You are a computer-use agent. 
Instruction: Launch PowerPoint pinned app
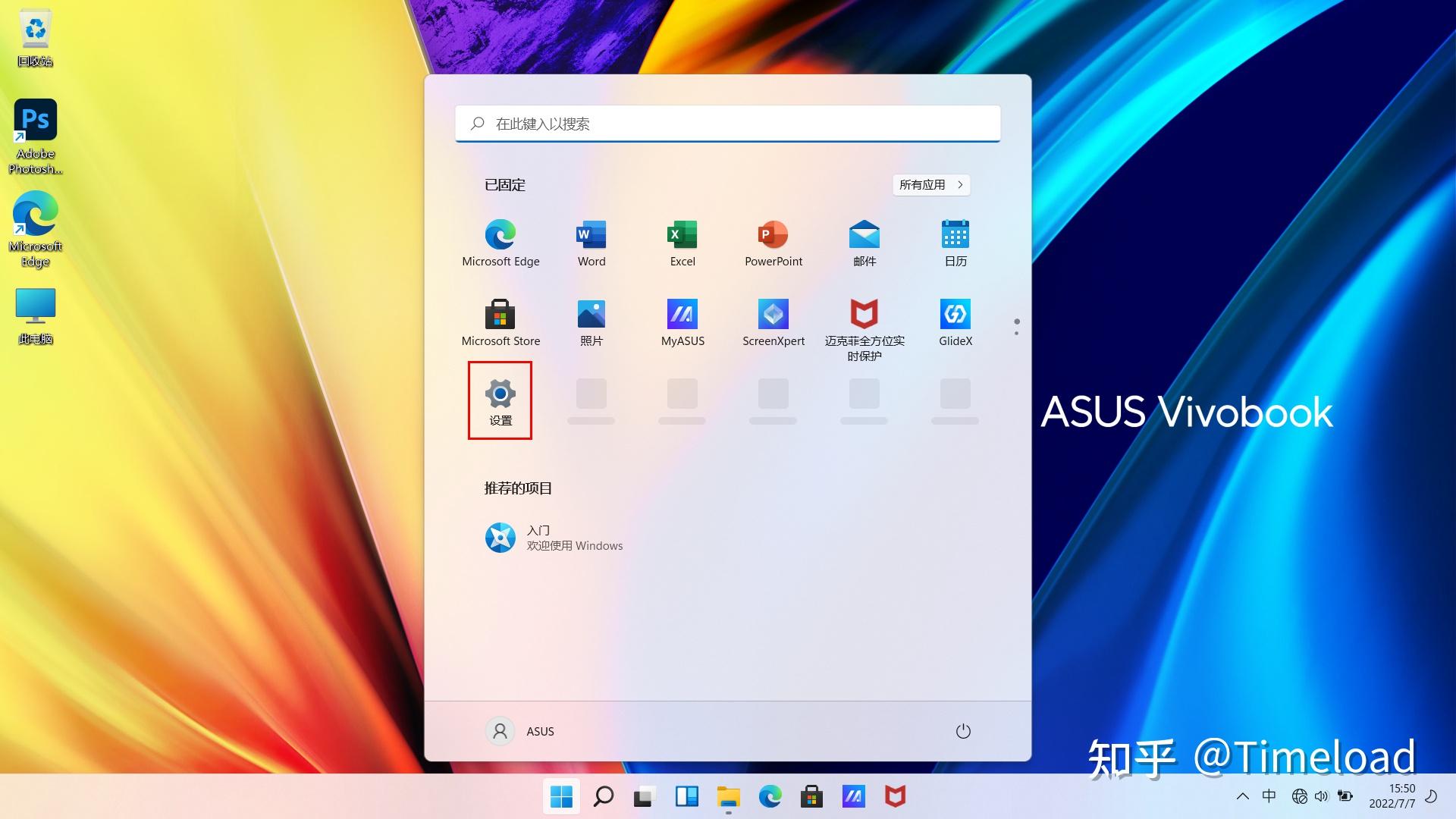tap(773, 243)
